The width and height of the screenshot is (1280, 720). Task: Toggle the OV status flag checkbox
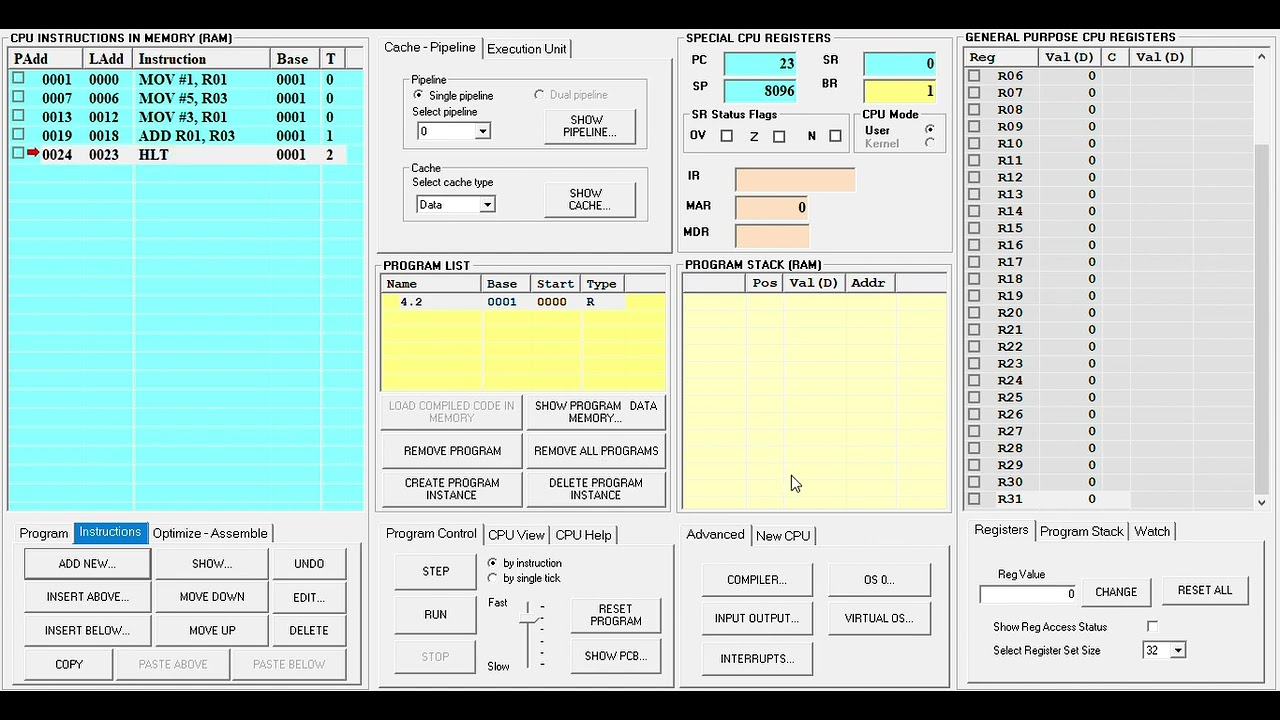727,136
